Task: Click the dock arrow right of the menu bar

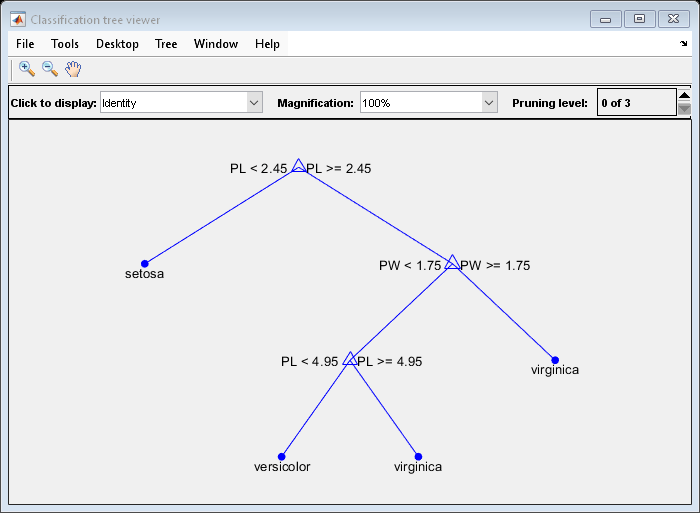Action: coord(684,44)
